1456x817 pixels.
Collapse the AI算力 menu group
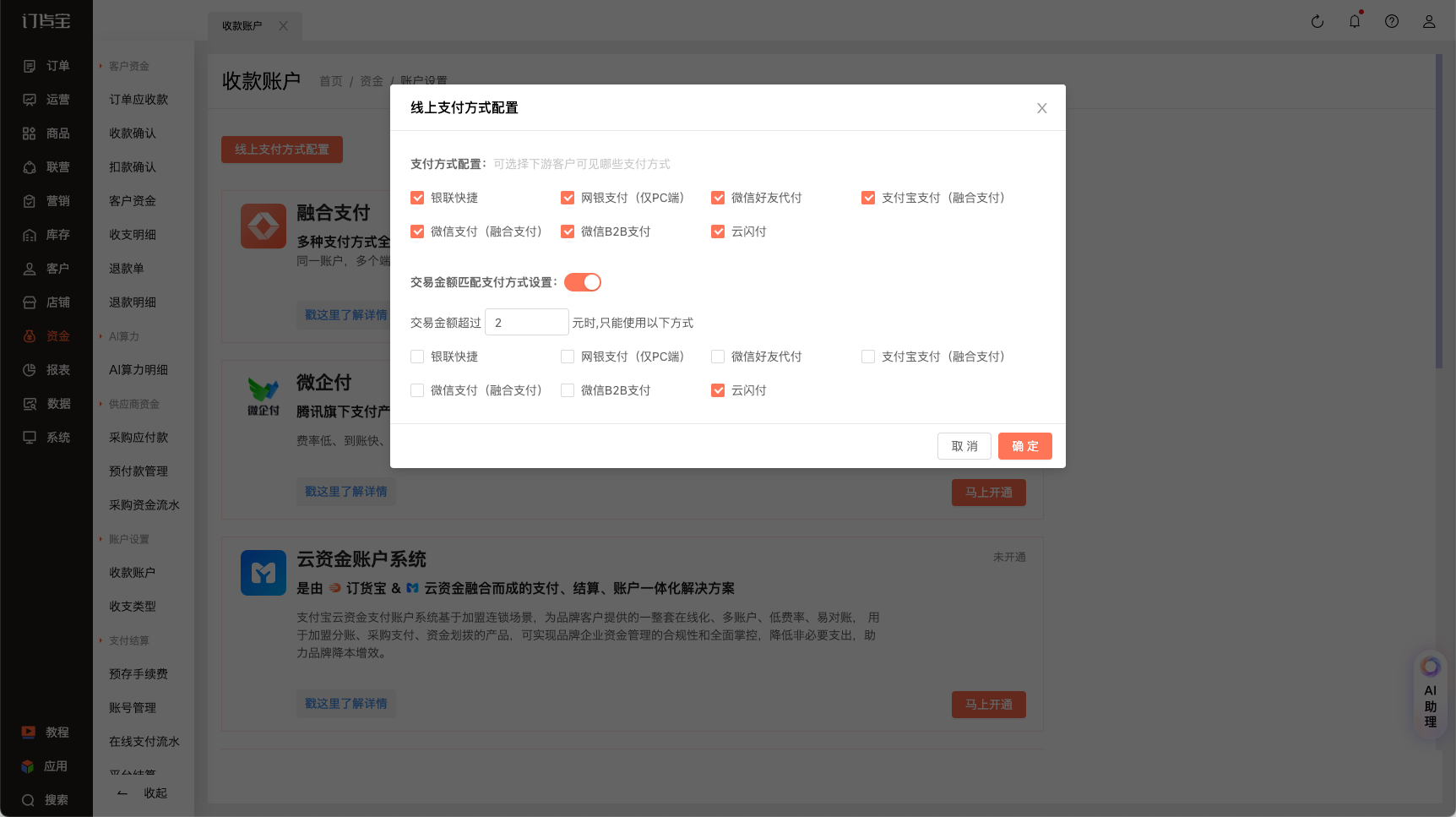[120, 336]
